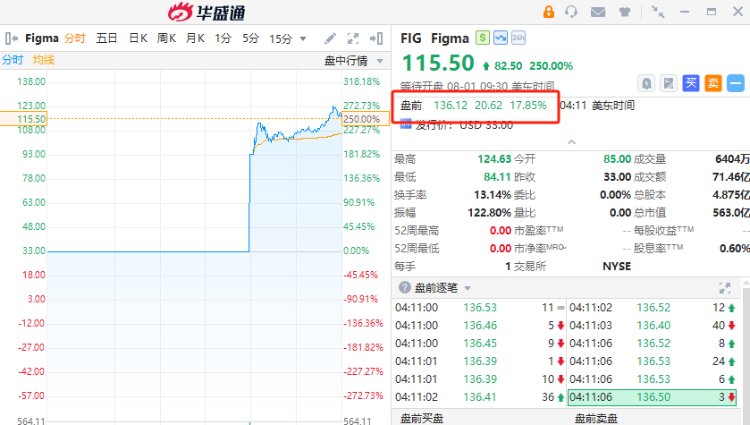
Task: Switch to 五日 five-day chart tab
Action: (x=106, y=38)
